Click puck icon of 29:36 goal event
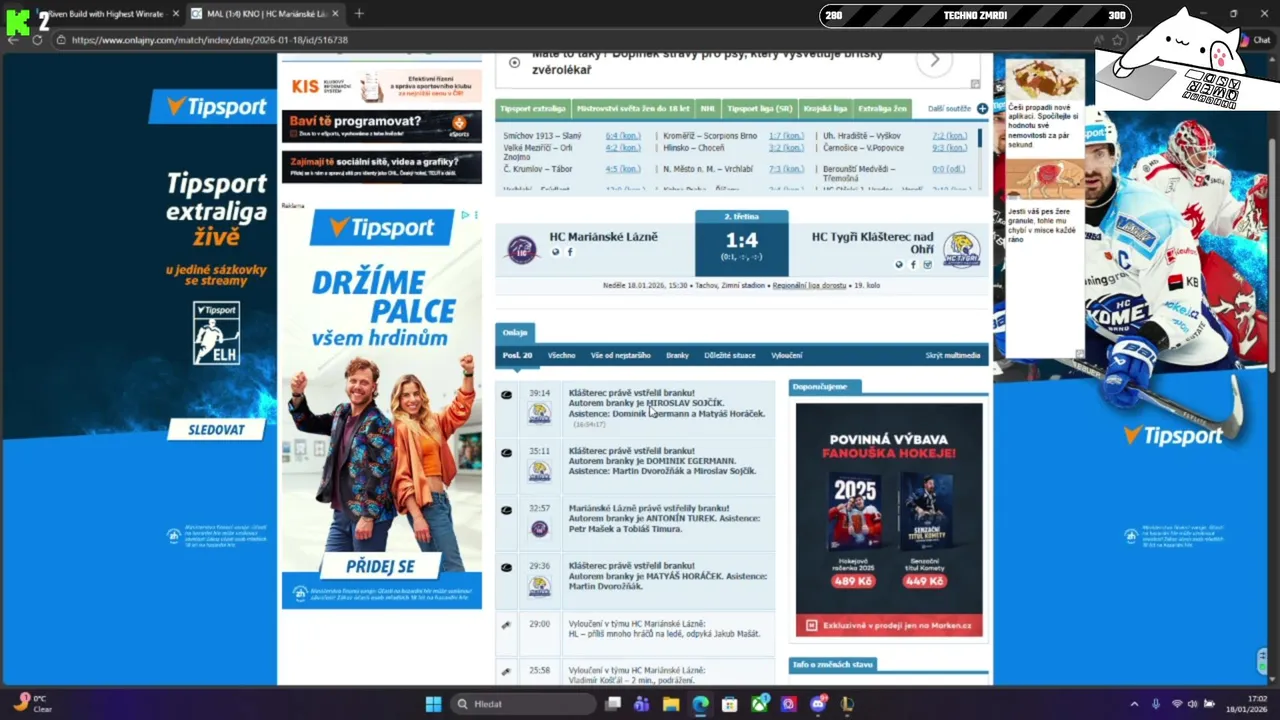Screen dimensions: 1280x720 pyautogui.click(x=507, y=567)
